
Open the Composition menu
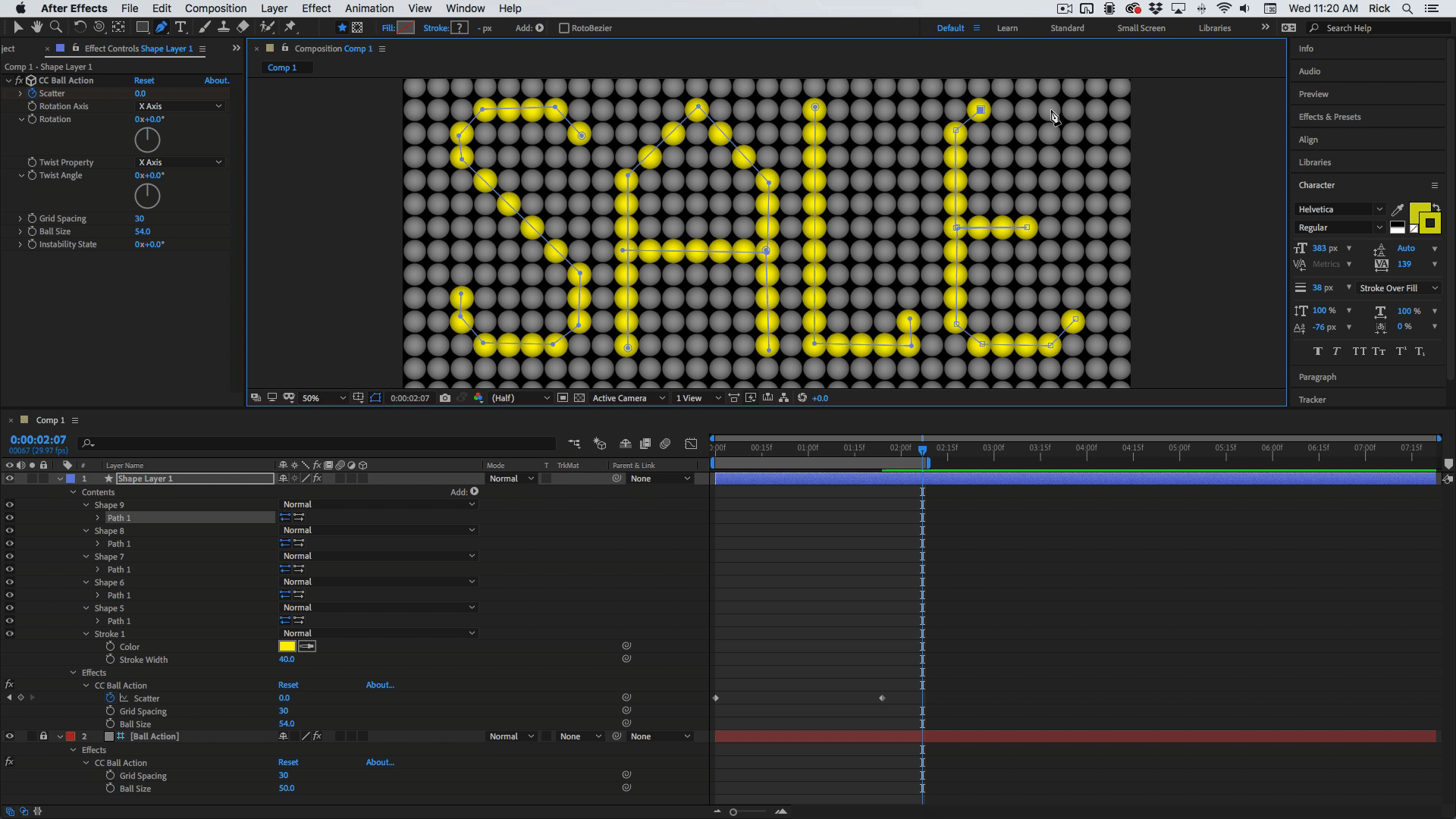click(x=215, y=8)
